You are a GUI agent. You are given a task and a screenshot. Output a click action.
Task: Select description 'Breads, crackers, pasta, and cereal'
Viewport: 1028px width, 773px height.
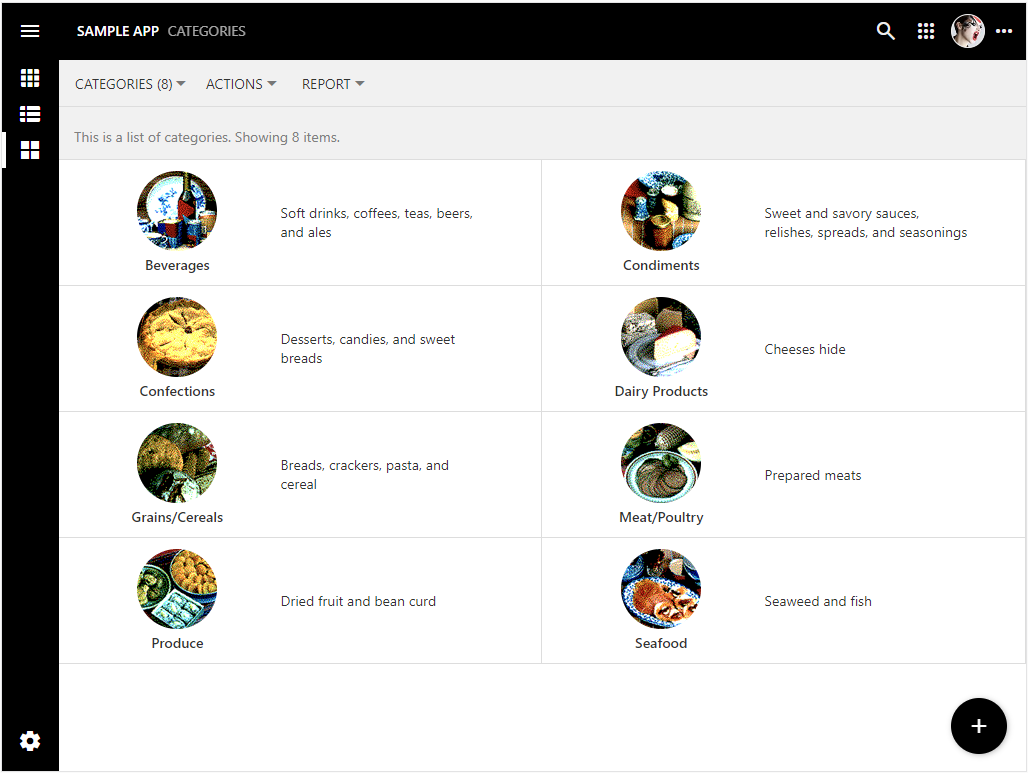(x=365, y=475)
